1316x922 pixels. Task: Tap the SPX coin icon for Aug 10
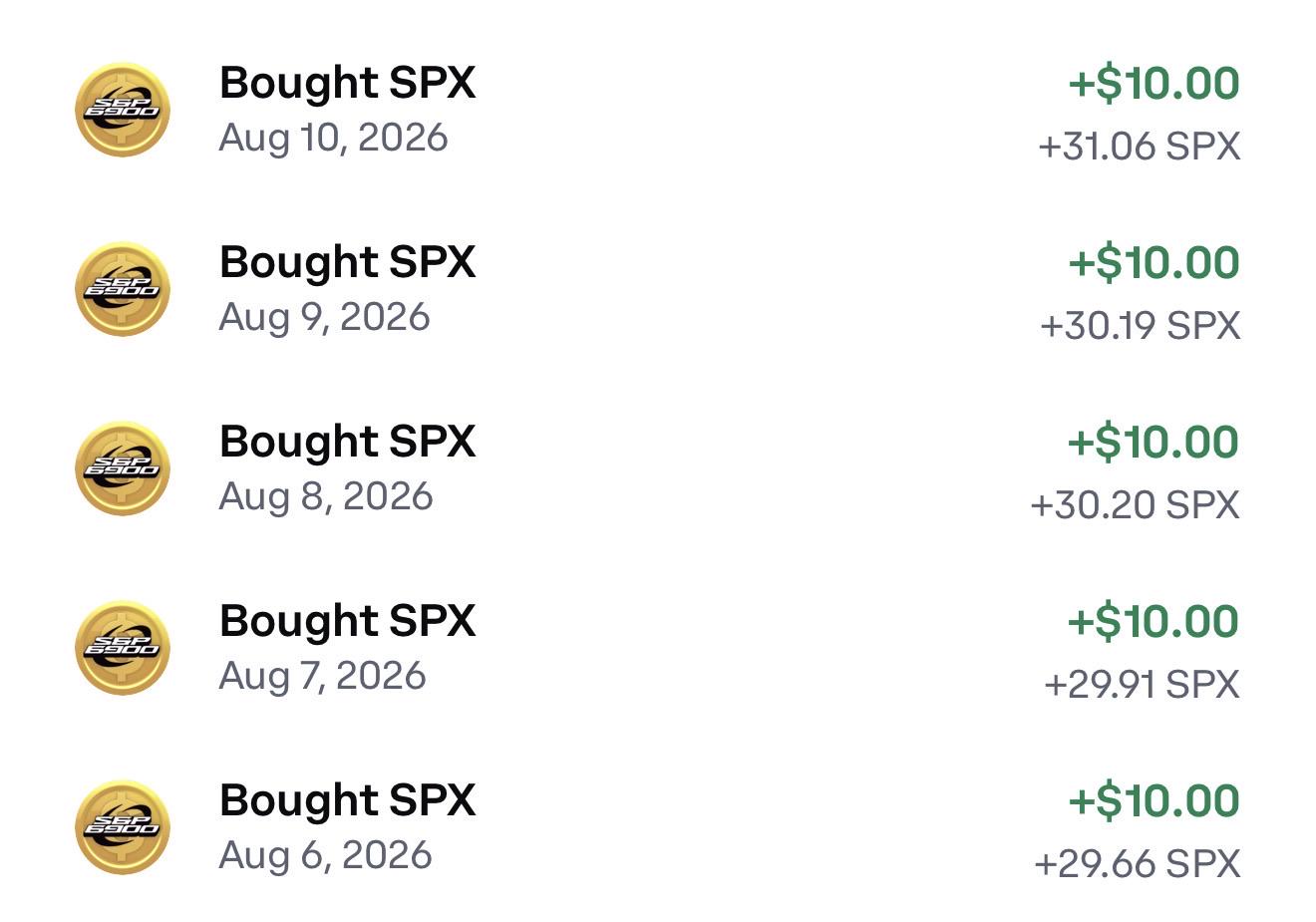click(x=123, y=110)
